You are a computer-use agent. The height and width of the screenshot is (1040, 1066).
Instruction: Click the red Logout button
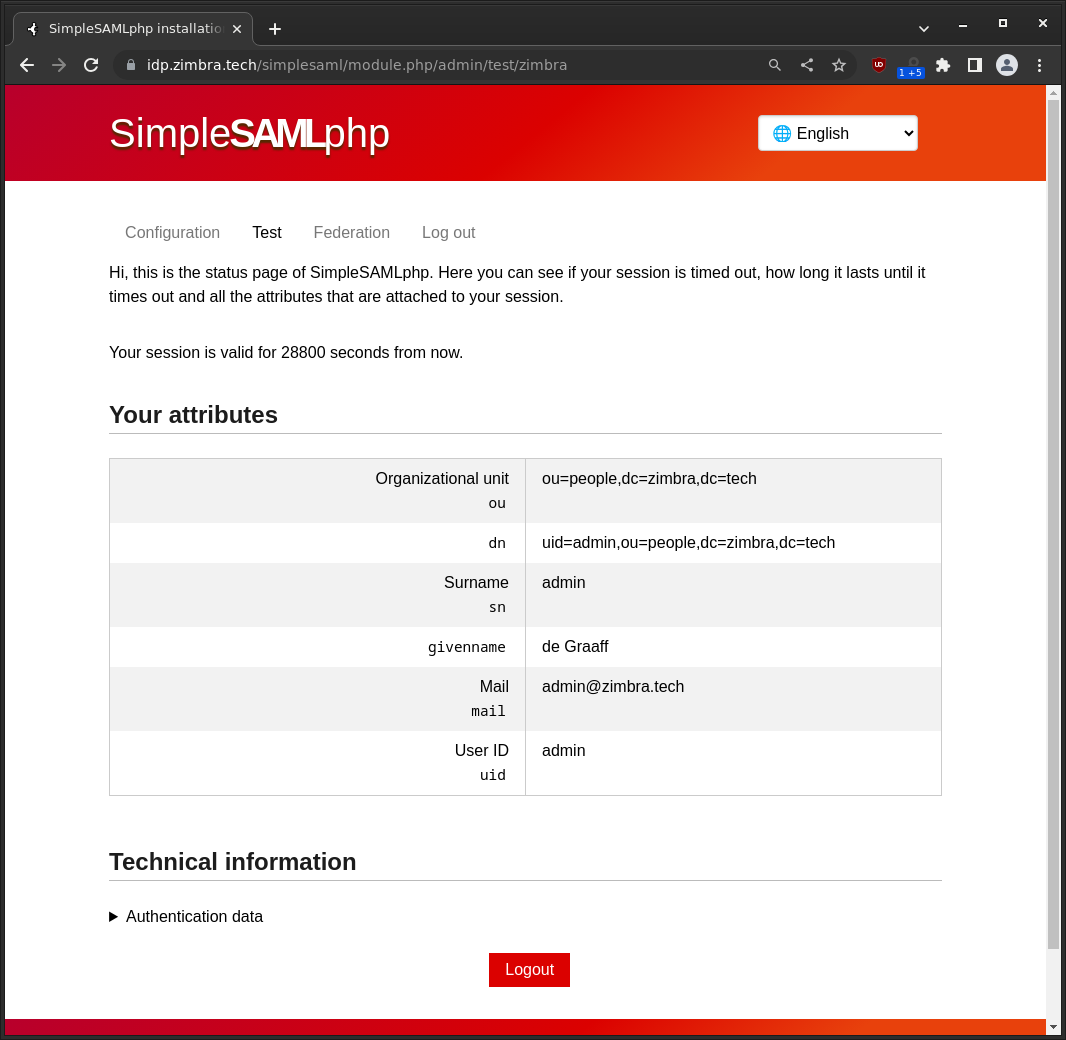530,969
